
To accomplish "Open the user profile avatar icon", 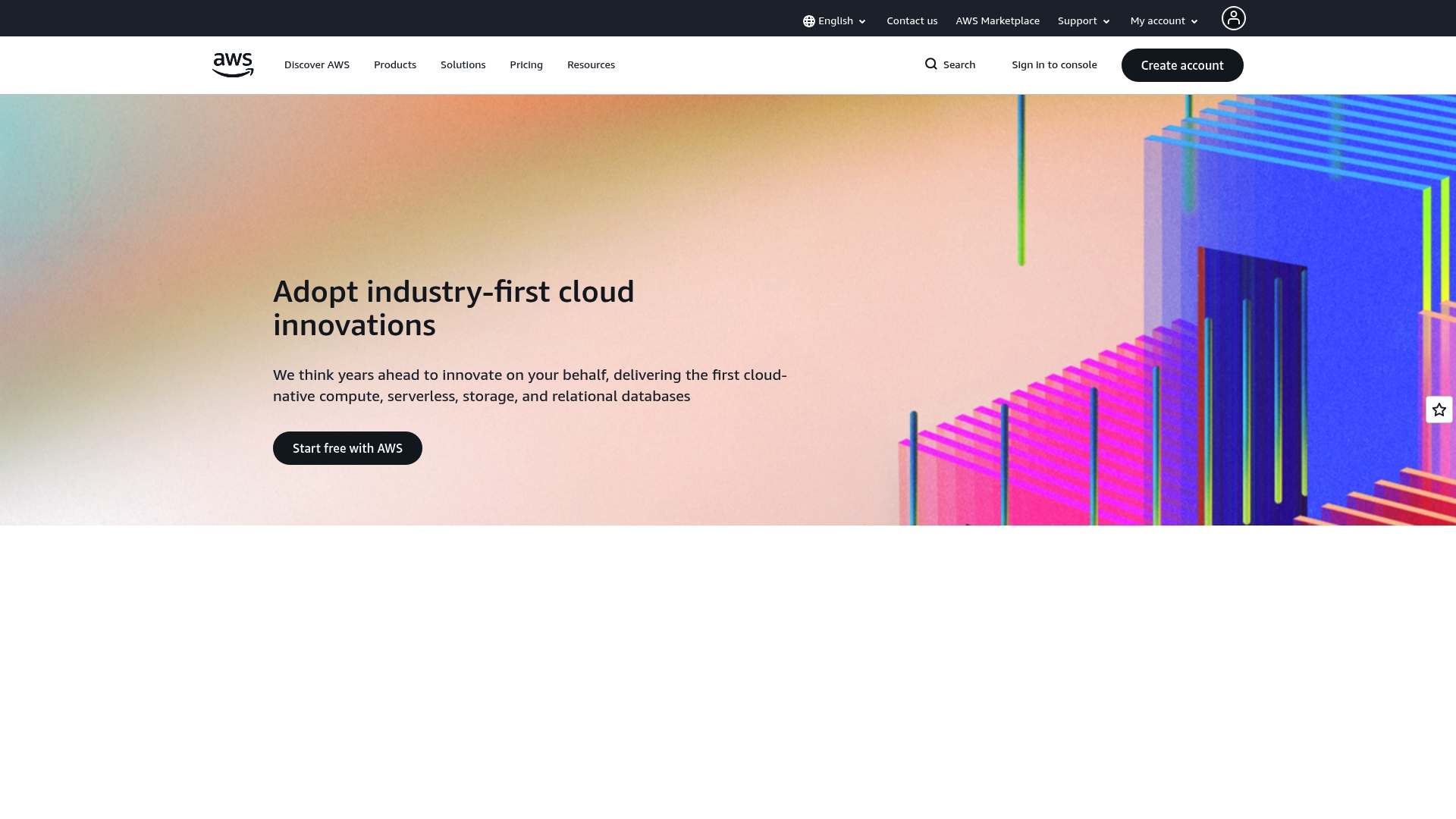I will click(x=1233, y=18).
